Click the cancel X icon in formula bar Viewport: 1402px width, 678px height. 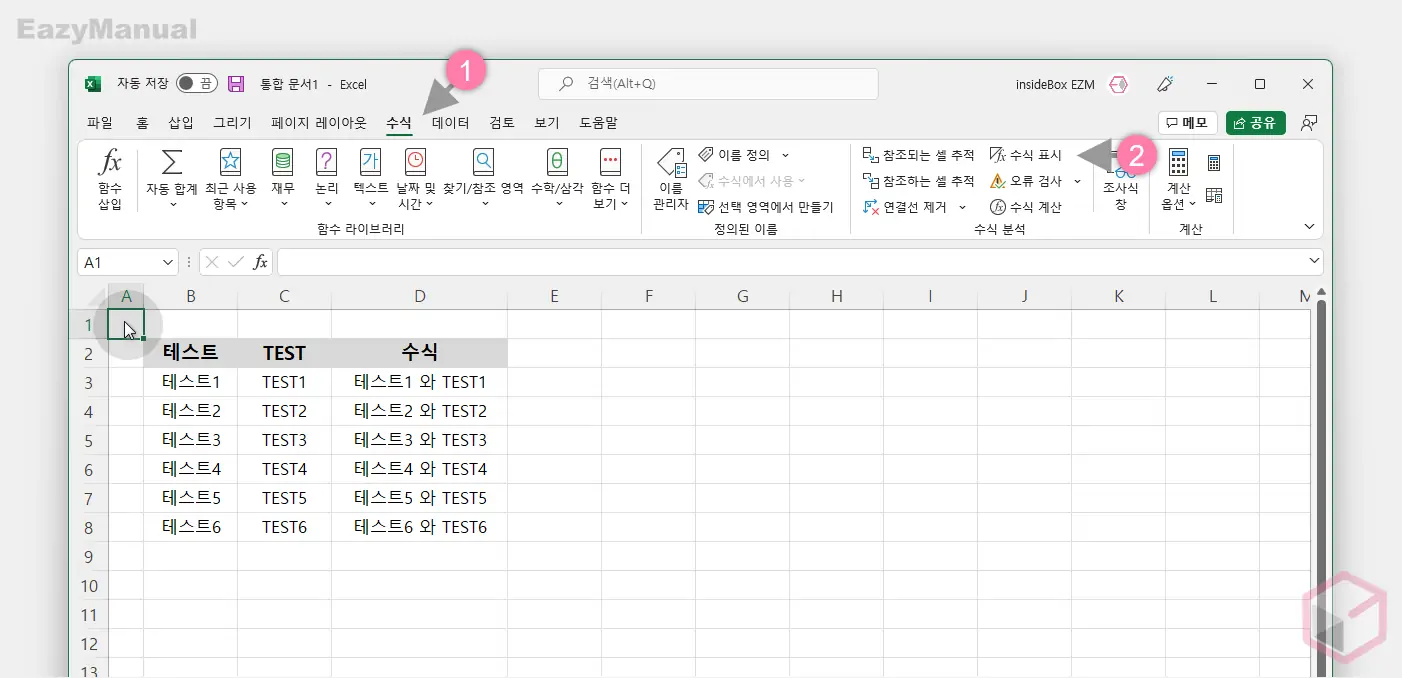212,262
